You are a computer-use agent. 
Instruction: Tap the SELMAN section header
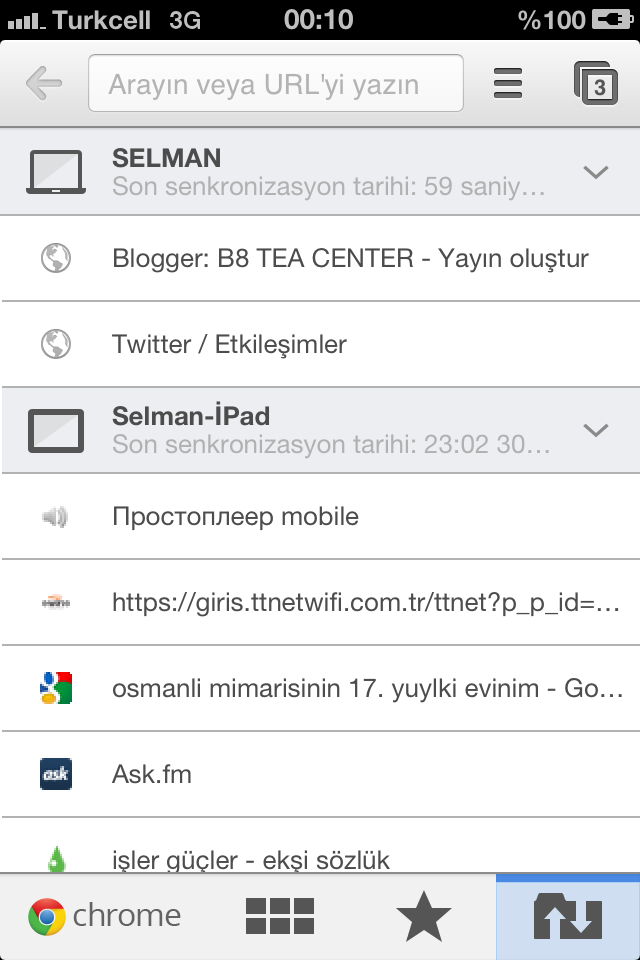click(320, 172)
